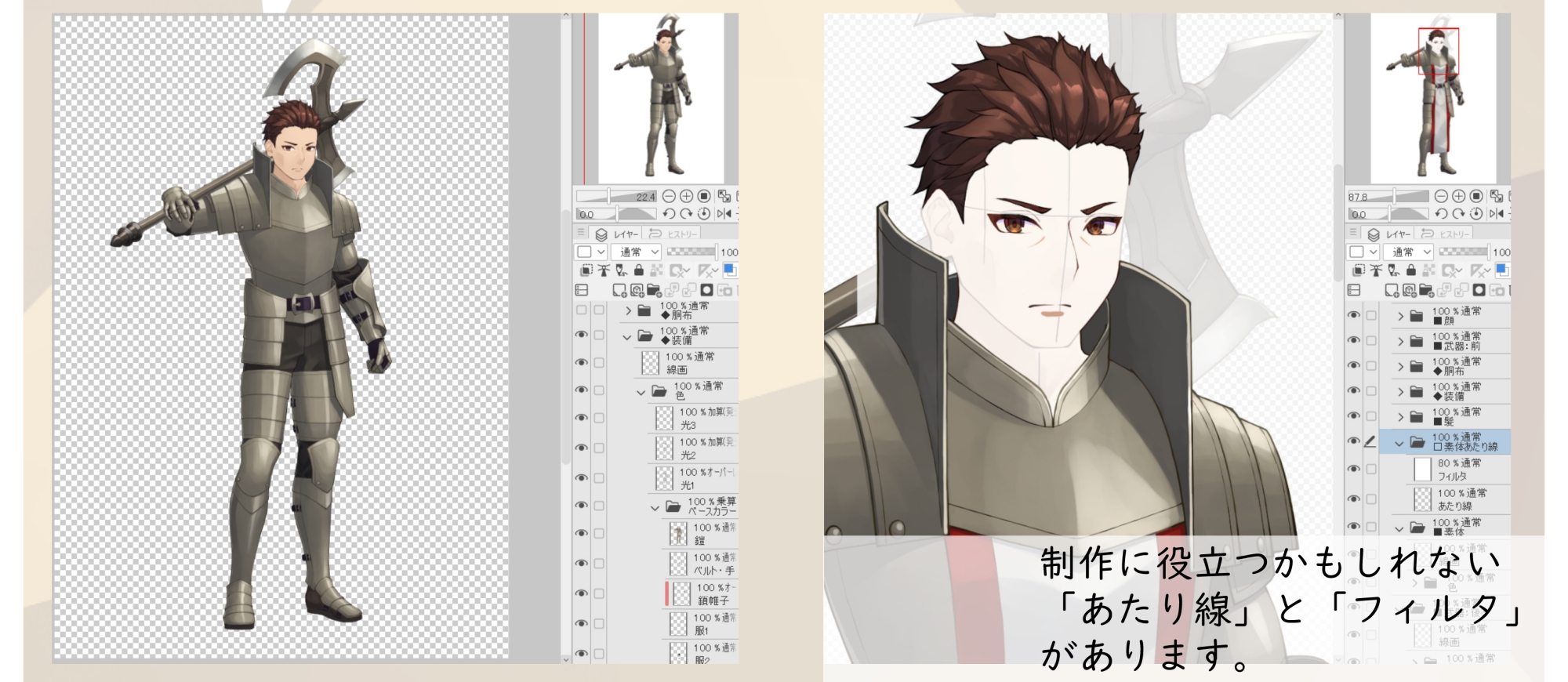Switch to the ヒストリー tab above the 顔 folder
This screenshot has width=1568, height=682.
coord(1447,234)
